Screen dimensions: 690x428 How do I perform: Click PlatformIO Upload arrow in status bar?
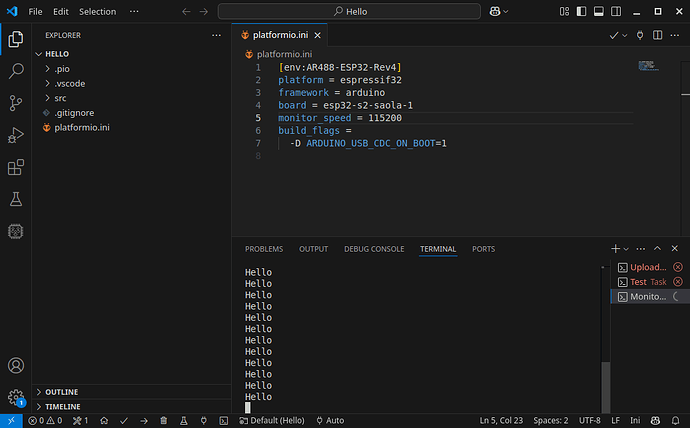(x=144, y=421)
